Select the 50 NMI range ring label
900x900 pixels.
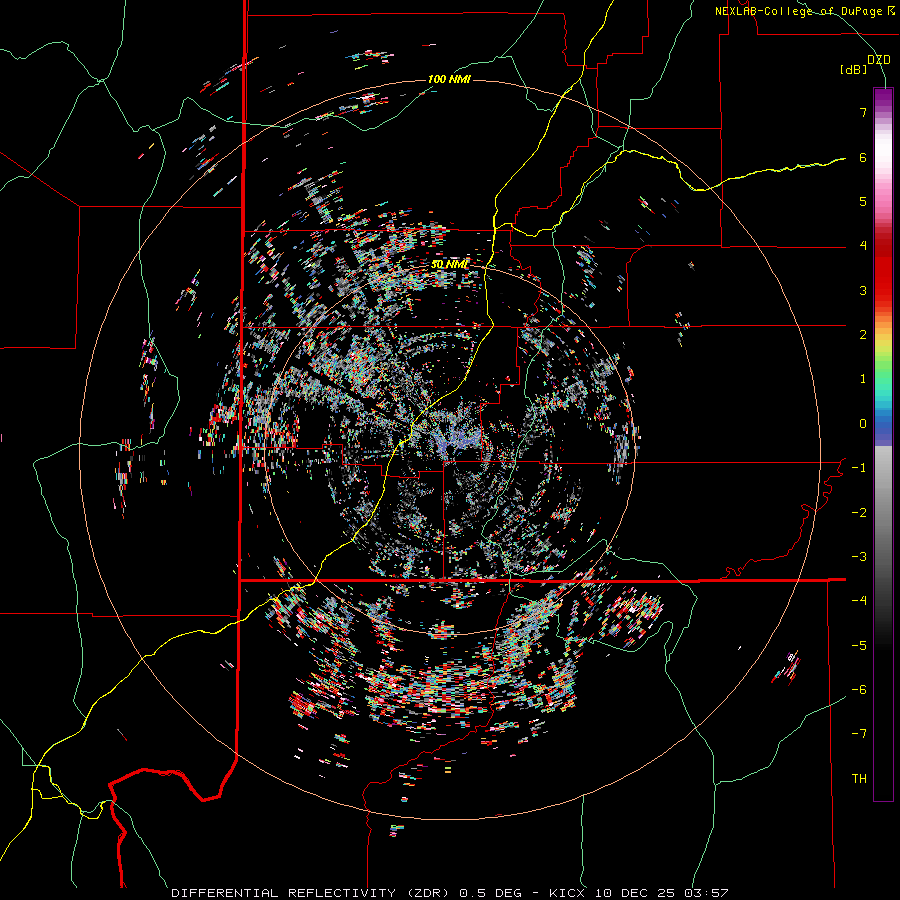coord(449,265)
